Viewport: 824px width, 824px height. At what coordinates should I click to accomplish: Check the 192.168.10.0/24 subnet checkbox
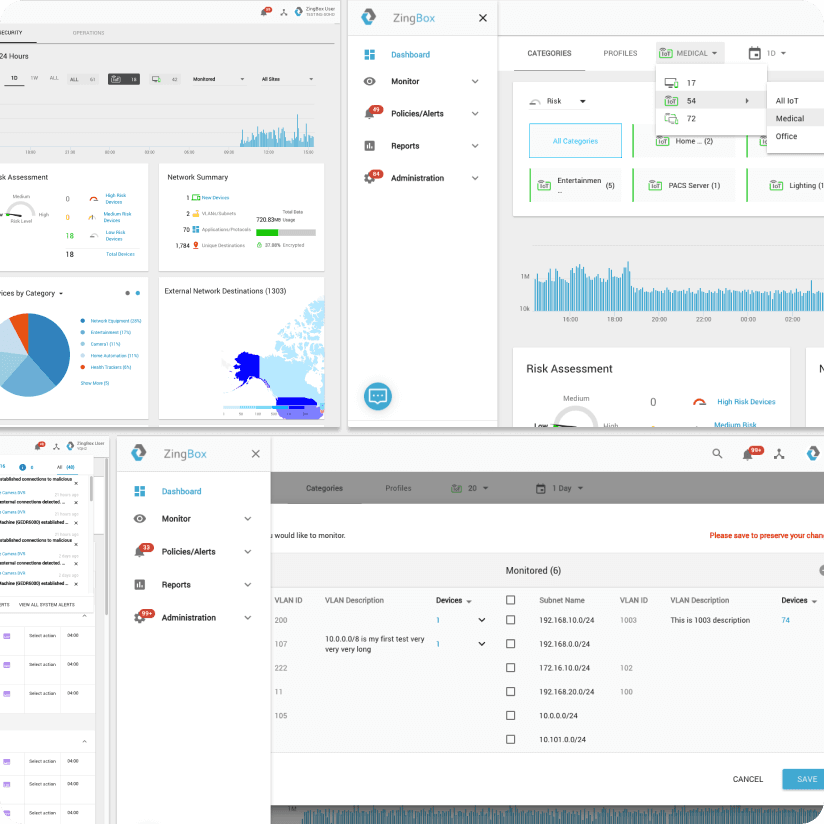point(510,620)
